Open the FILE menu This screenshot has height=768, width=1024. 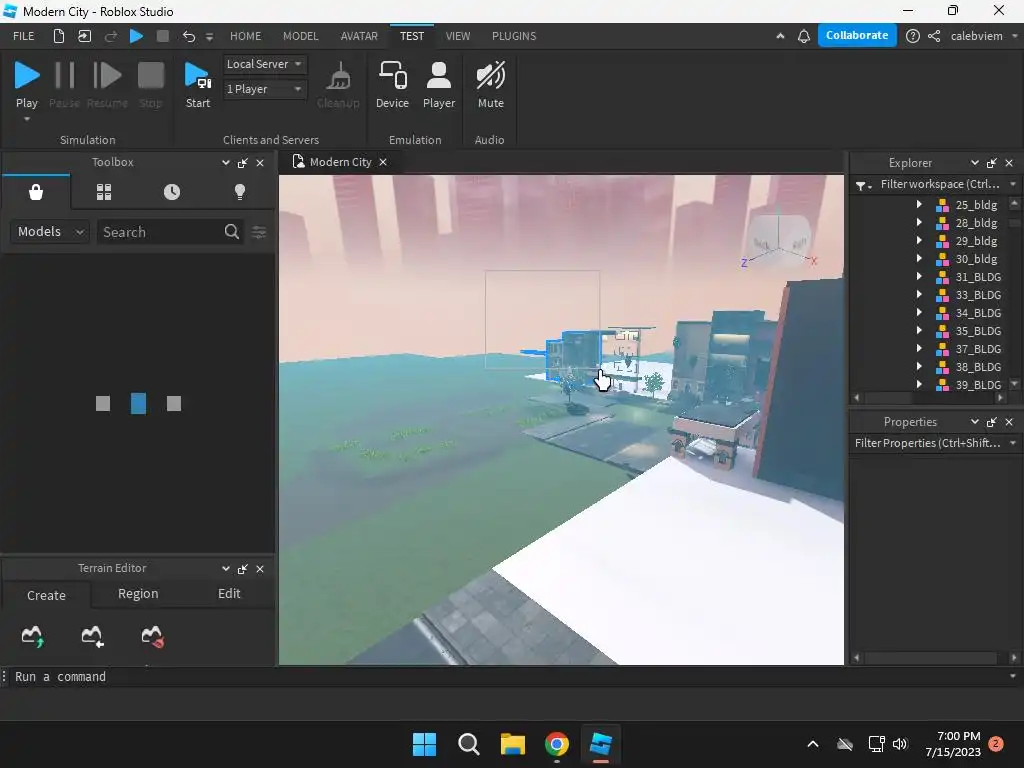click(x=24, y=36)
